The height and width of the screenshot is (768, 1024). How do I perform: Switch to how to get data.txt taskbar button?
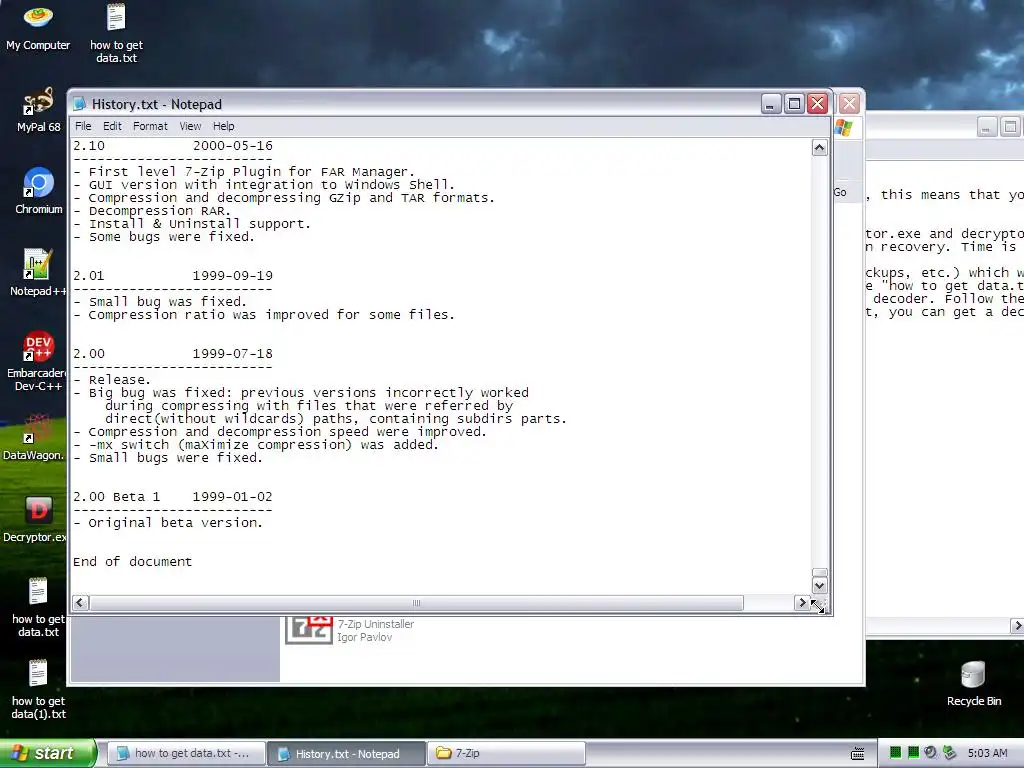coord(185,753)
